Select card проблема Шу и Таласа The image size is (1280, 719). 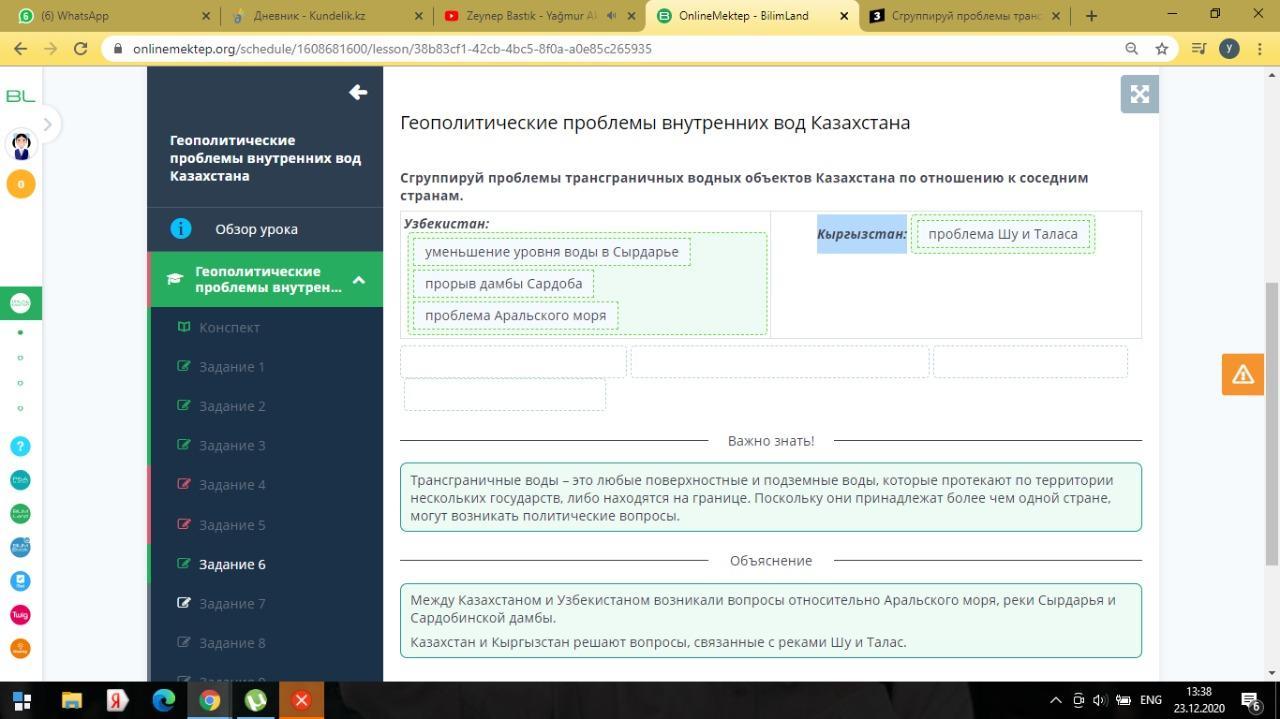click(x=1003, y=234)
